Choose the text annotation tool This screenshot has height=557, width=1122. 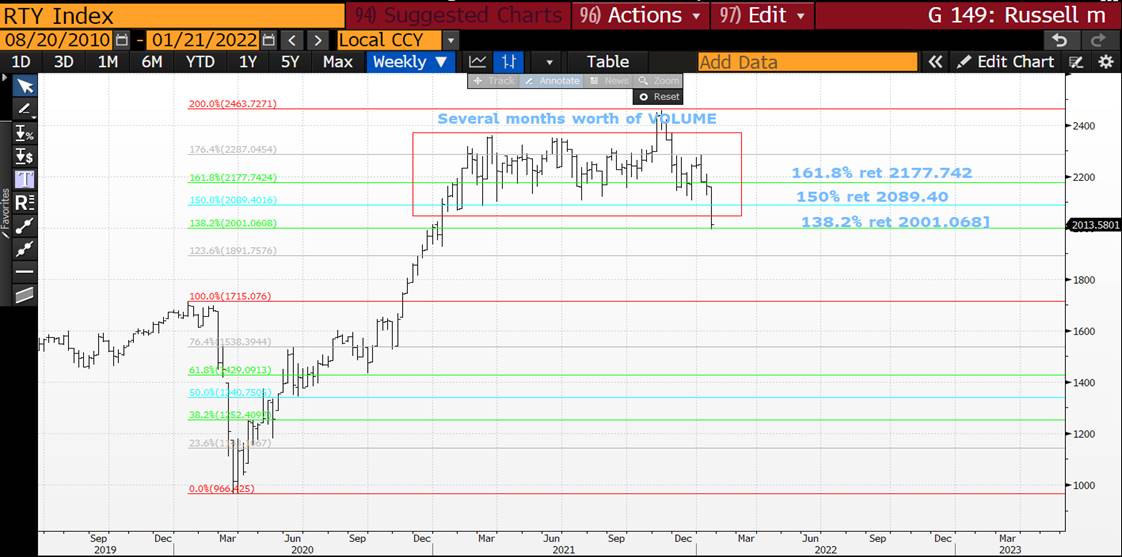[25, 179]
